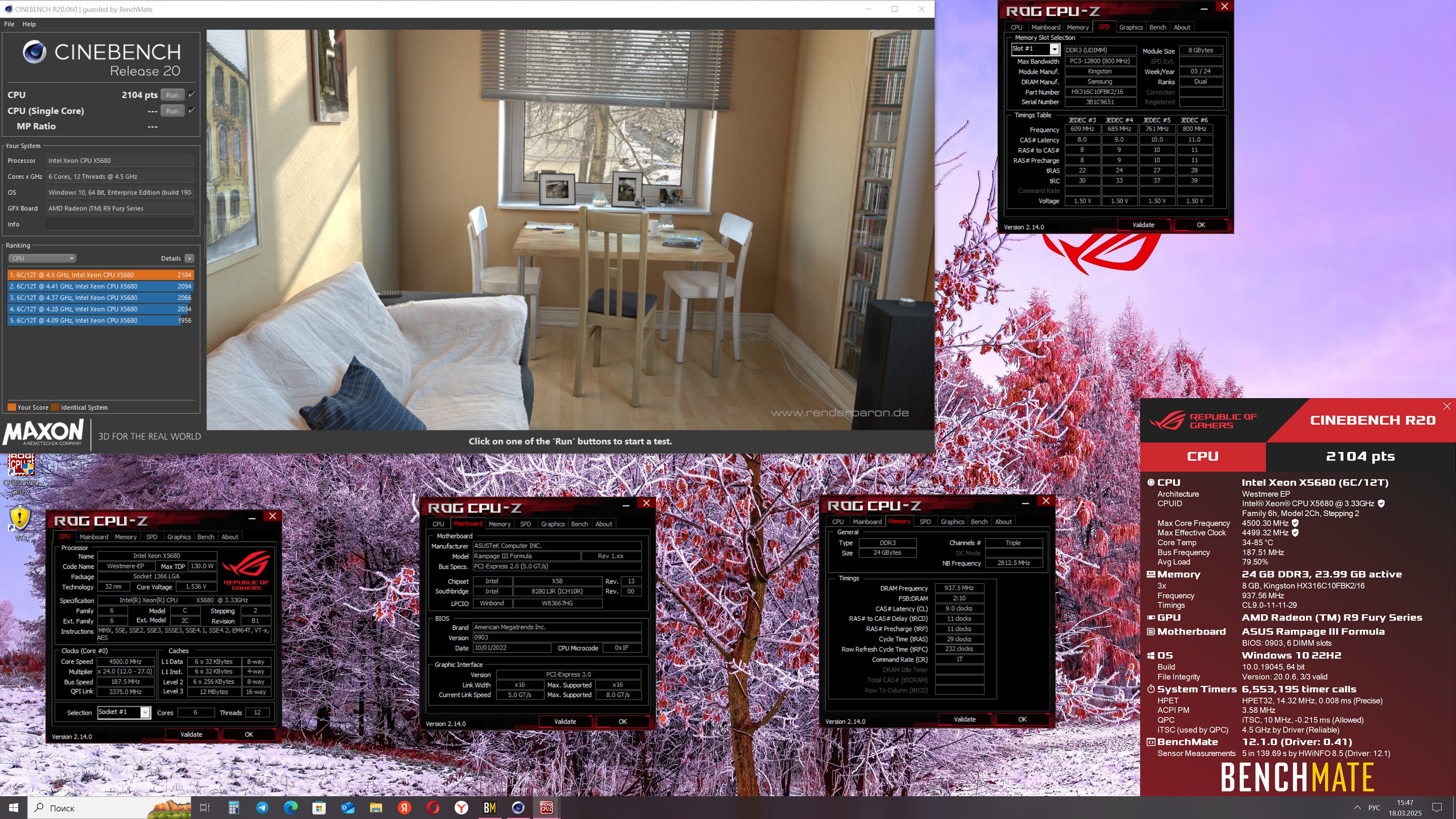Open the red Yandex icon in the taskbar
Viewport: 1456px width, 819px height.
pos(405,808)
